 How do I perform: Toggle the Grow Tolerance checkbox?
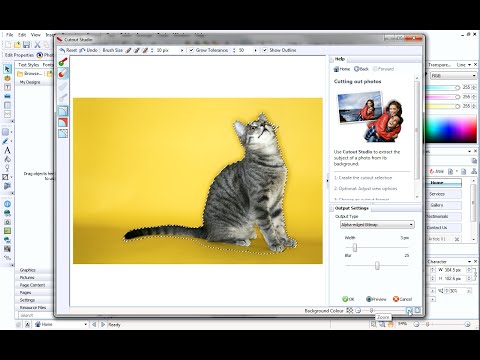191,50
